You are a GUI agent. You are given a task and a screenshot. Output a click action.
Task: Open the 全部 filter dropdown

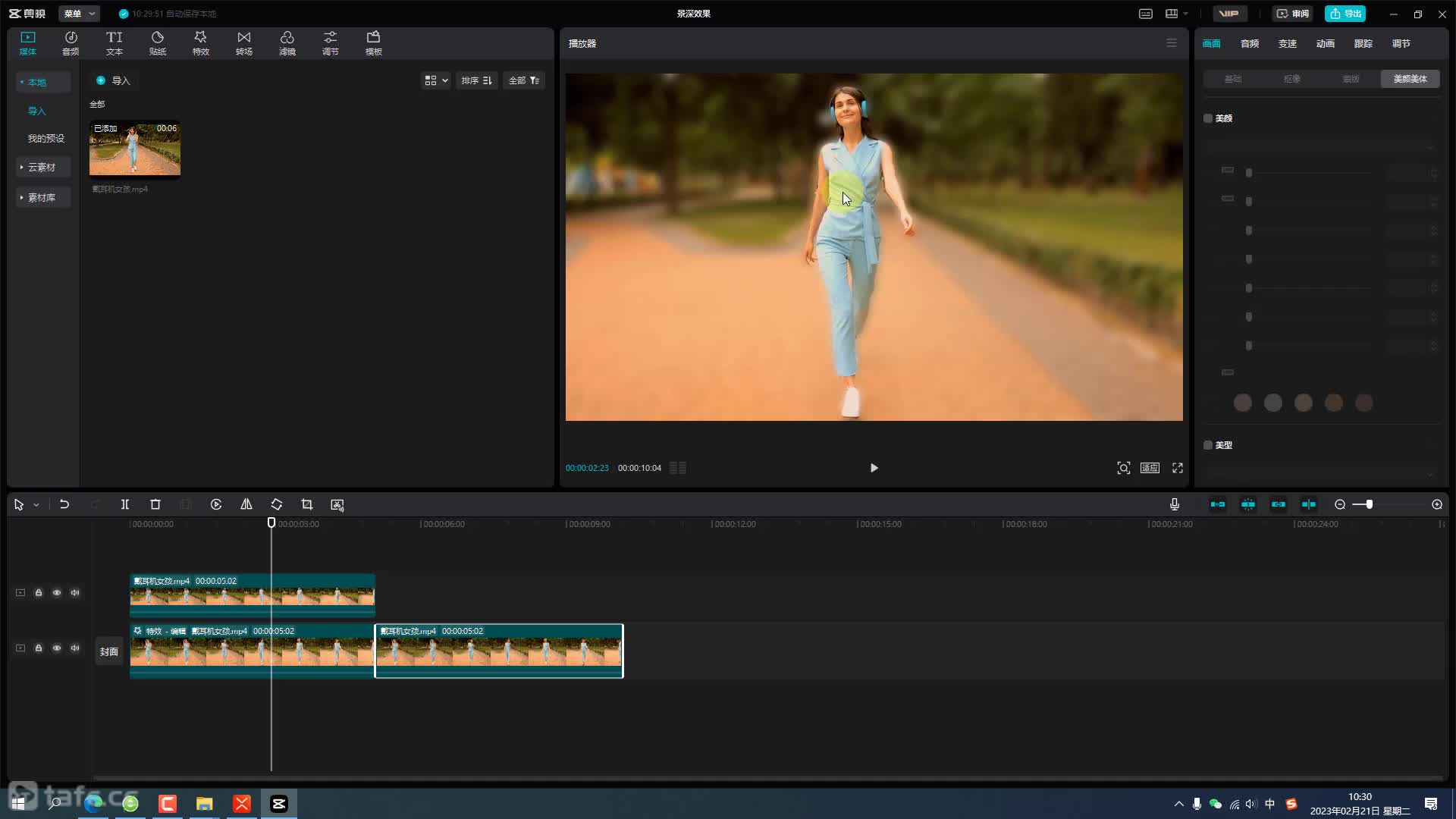click(x=524, y=80)
